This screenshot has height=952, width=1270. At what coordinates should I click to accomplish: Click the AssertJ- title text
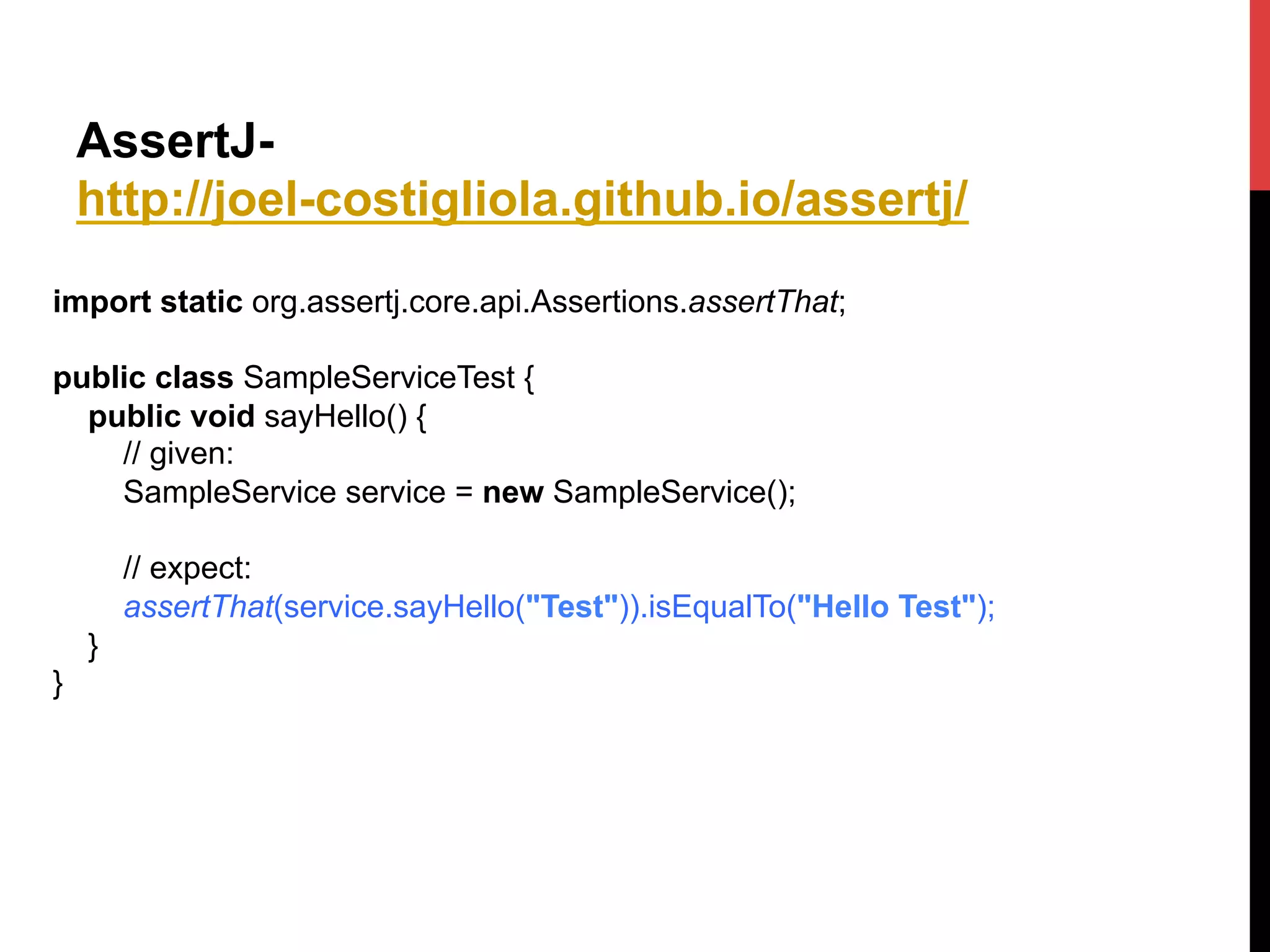[175, 142]
